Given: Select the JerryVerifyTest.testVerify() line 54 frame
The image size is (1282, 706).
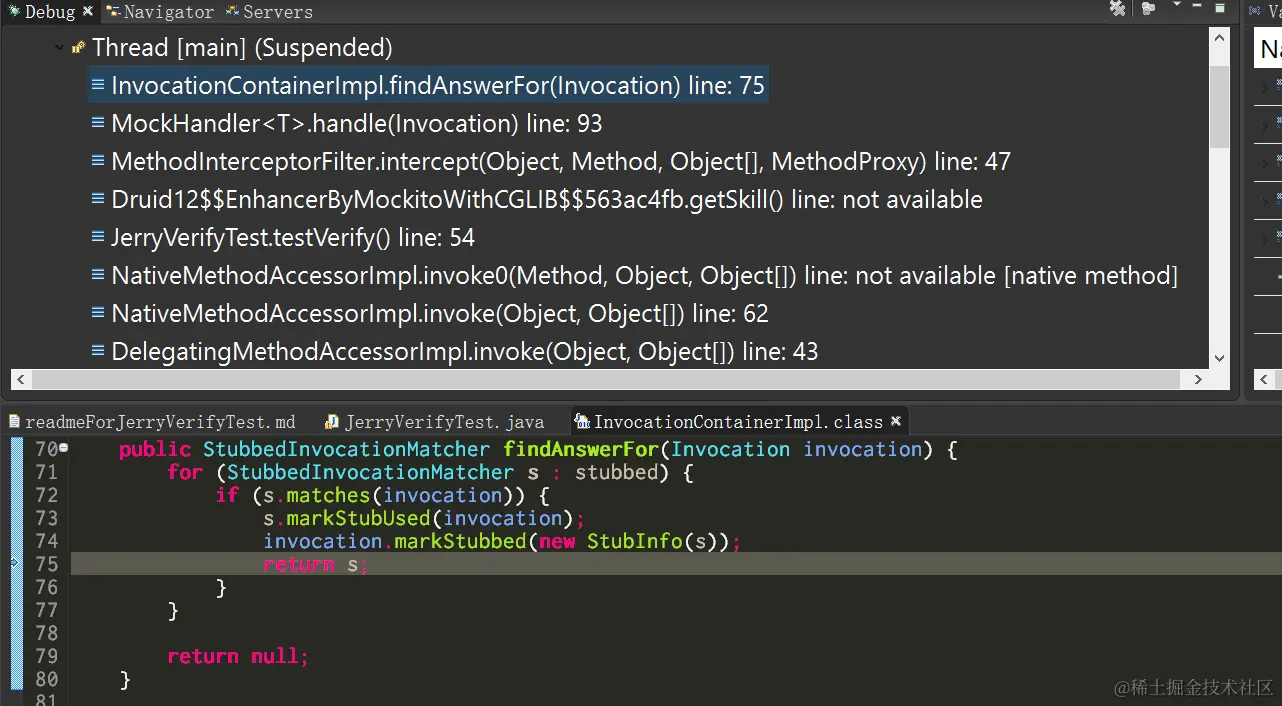Looking at the screenshot, I should point(283,238).
